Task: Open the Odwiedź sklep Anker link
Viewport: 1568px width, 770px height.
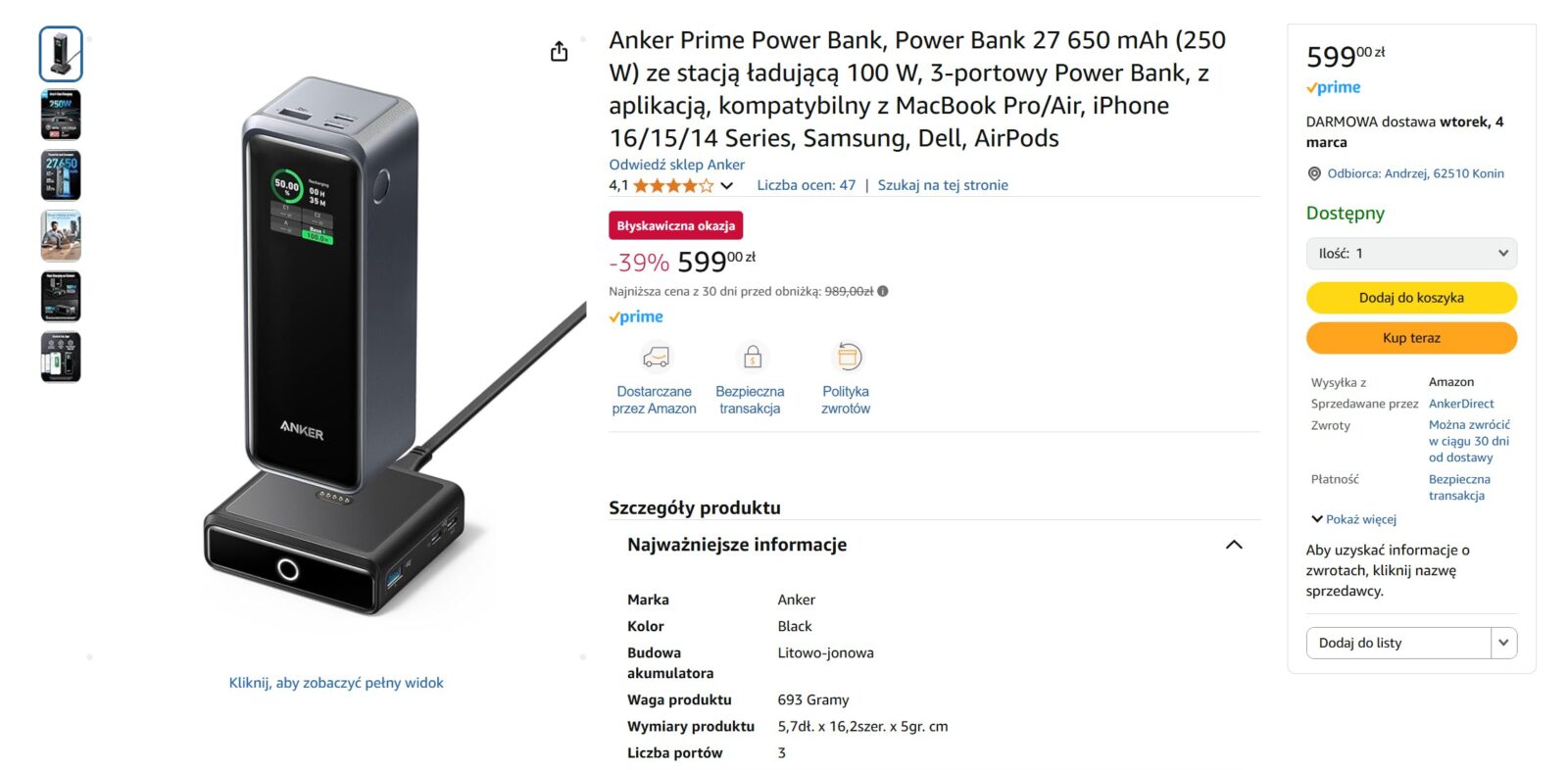Action: tap(676, 165)
